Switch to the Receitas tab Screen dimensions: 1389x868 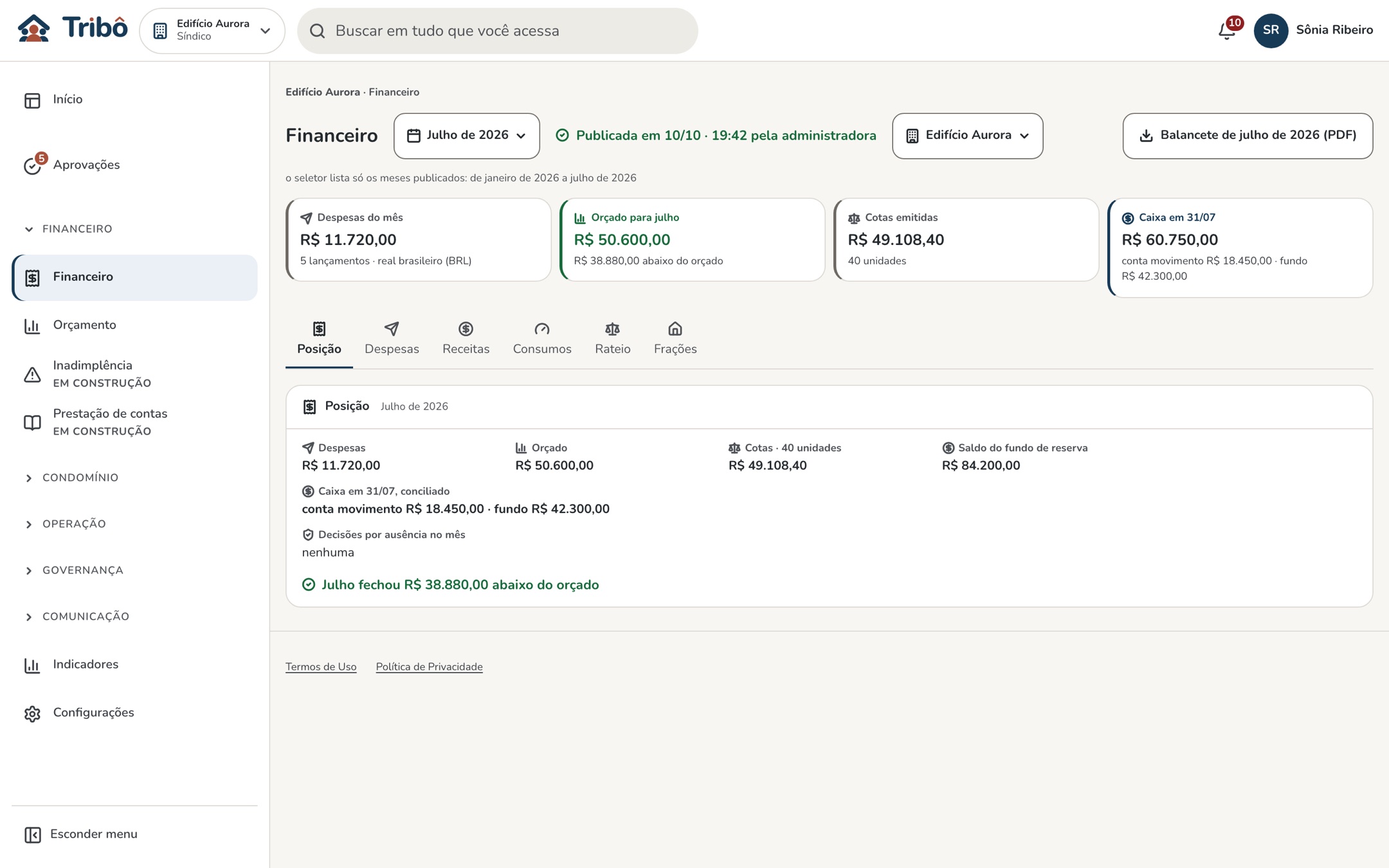pos(466,339)
